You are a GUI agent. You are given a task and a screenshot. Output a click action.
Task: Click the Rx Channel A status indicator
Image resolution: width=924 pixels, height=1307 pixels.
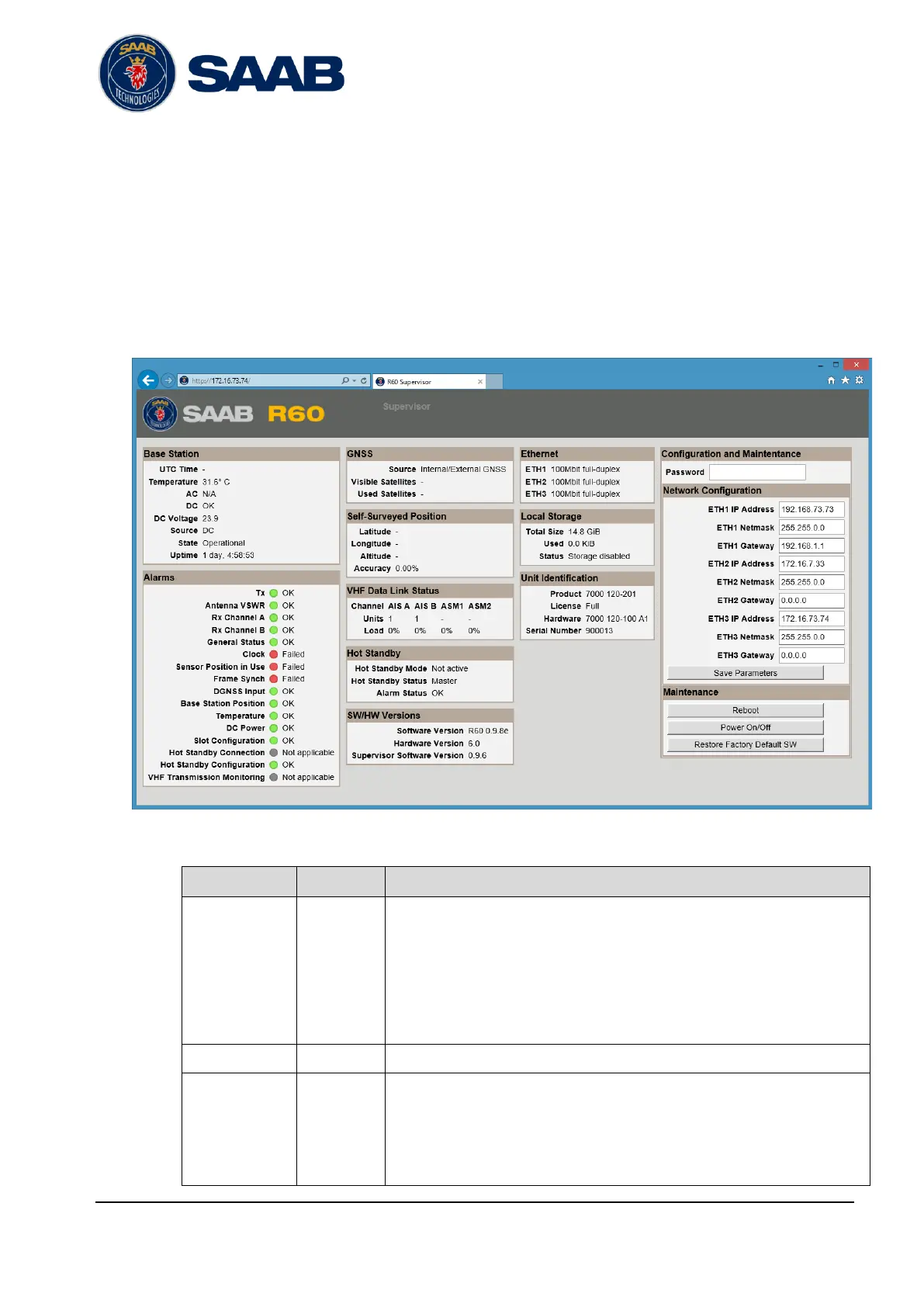point(274,618)
